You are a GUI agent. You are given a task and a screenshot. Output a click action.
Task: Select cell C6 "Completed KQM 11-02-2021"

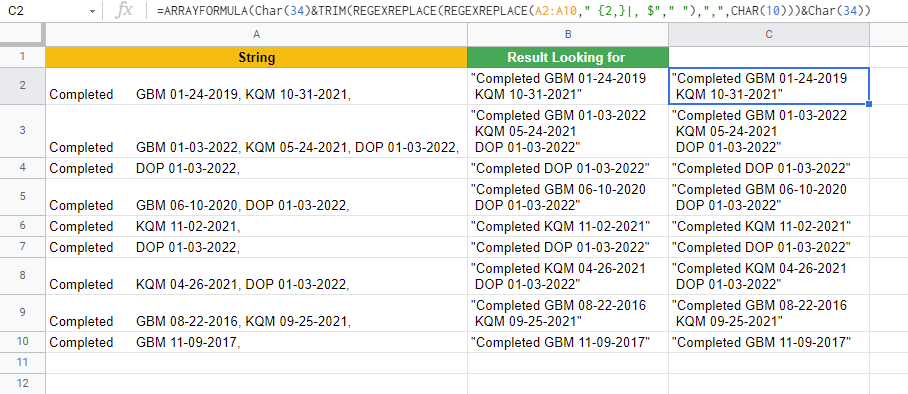[x=769, y=226]
